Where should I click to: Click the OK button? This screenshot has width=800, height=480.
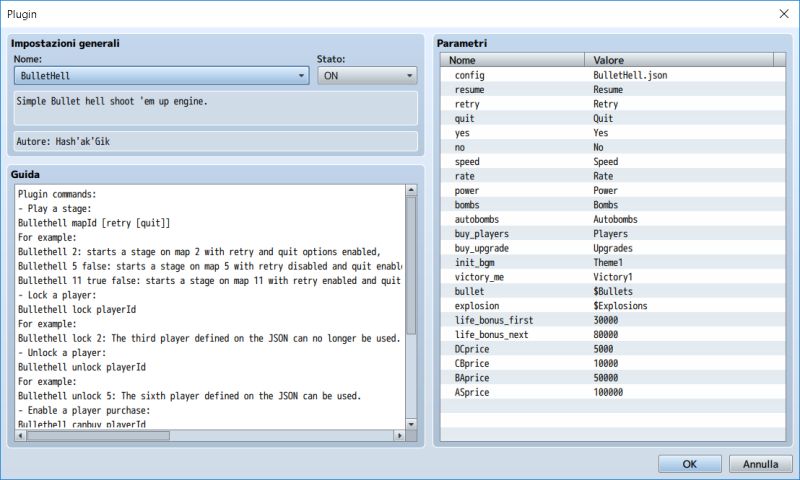coord(689,464)
